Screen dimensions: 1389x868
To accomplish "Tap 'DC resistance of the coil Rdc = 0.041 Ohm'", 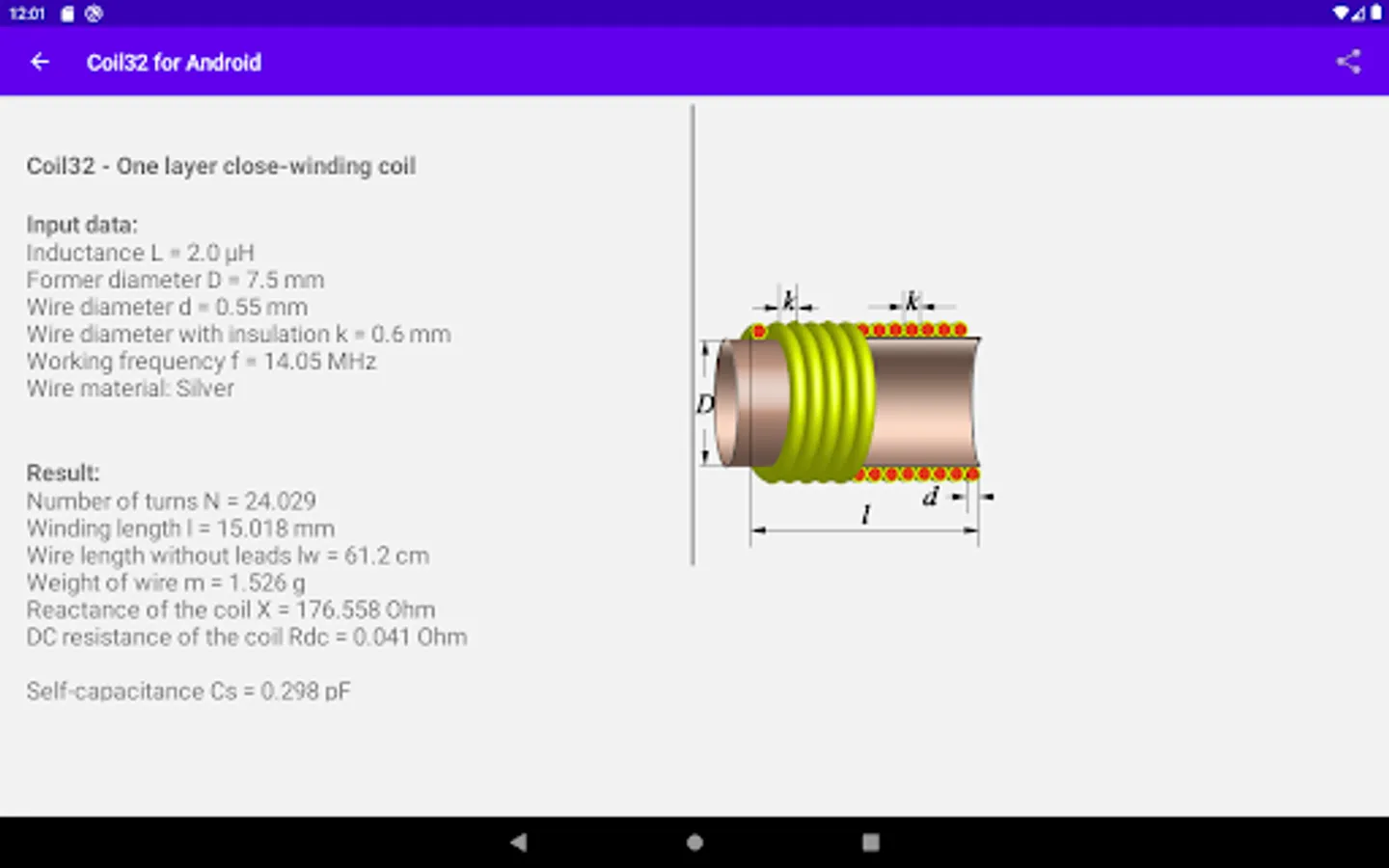I will point(247,637).
